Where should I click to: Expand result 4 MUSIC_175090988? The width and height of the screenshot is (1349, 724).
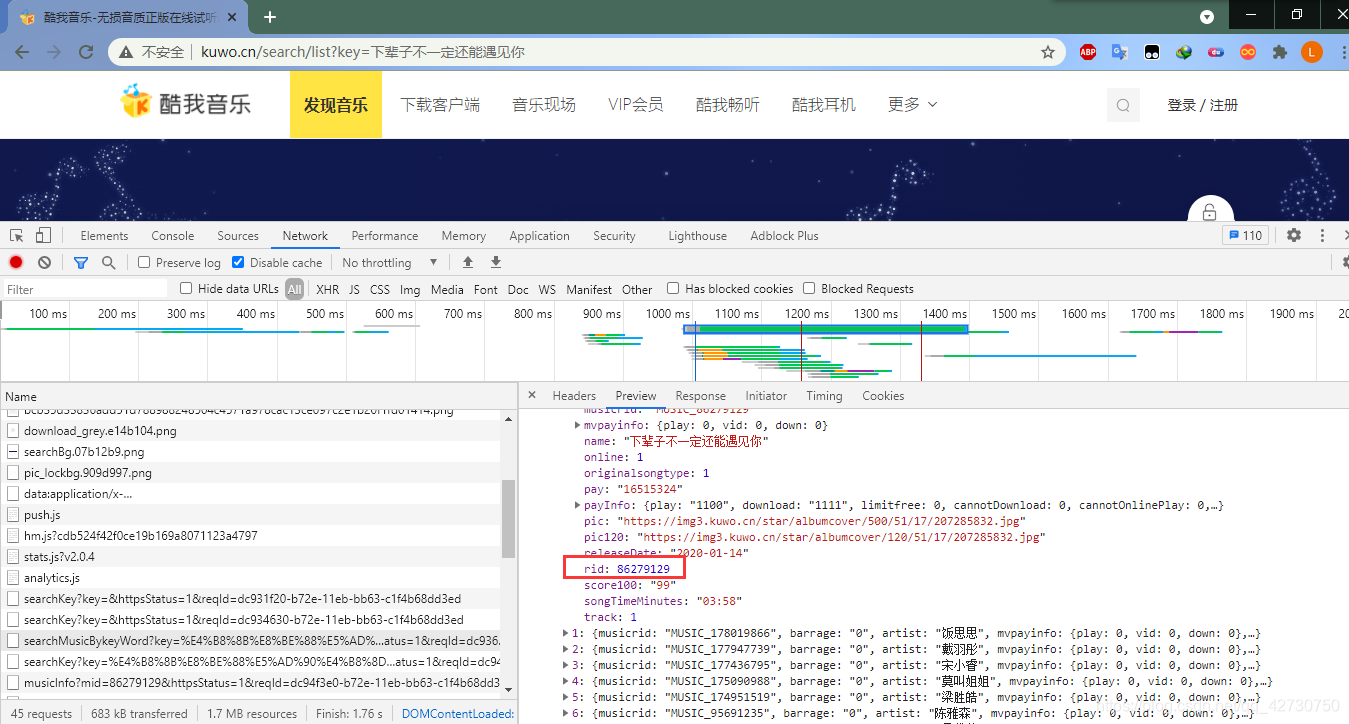tap(567, 681)
